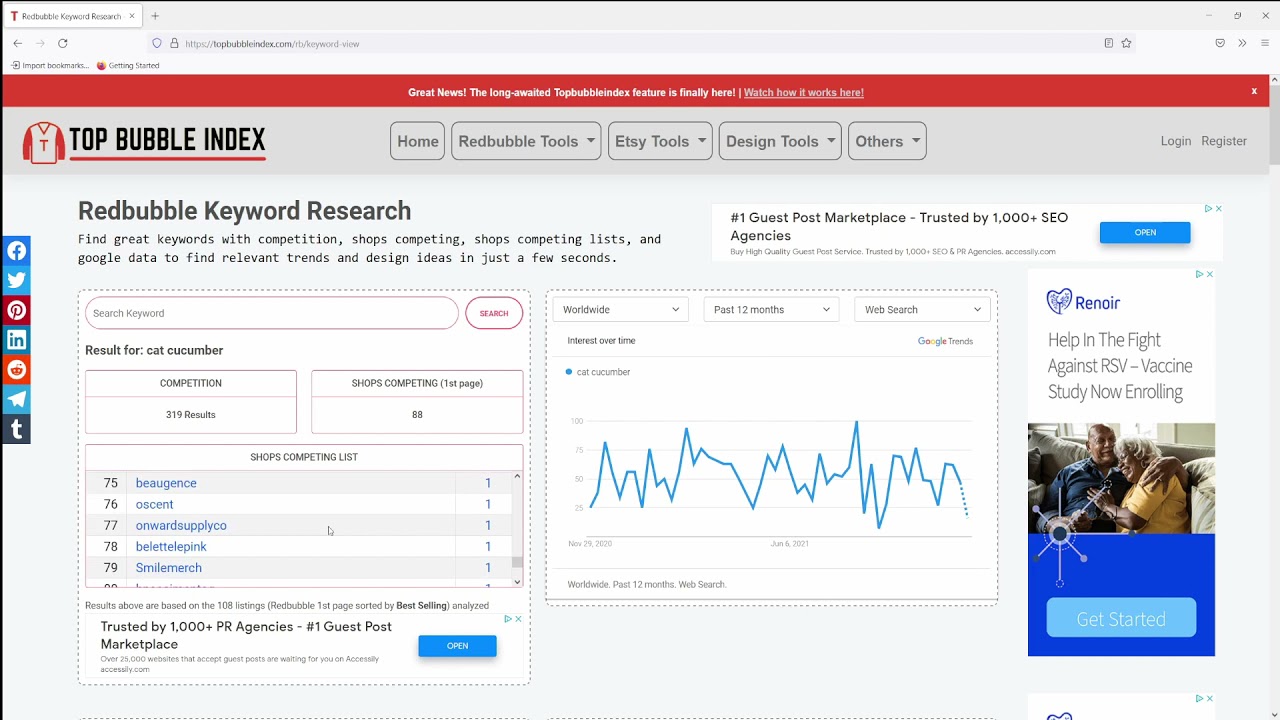Image resolution: width=1280 pixels, height=720 pixels.
Task: Open the Worldwide region dropdown
Action: tap(620, 310)
